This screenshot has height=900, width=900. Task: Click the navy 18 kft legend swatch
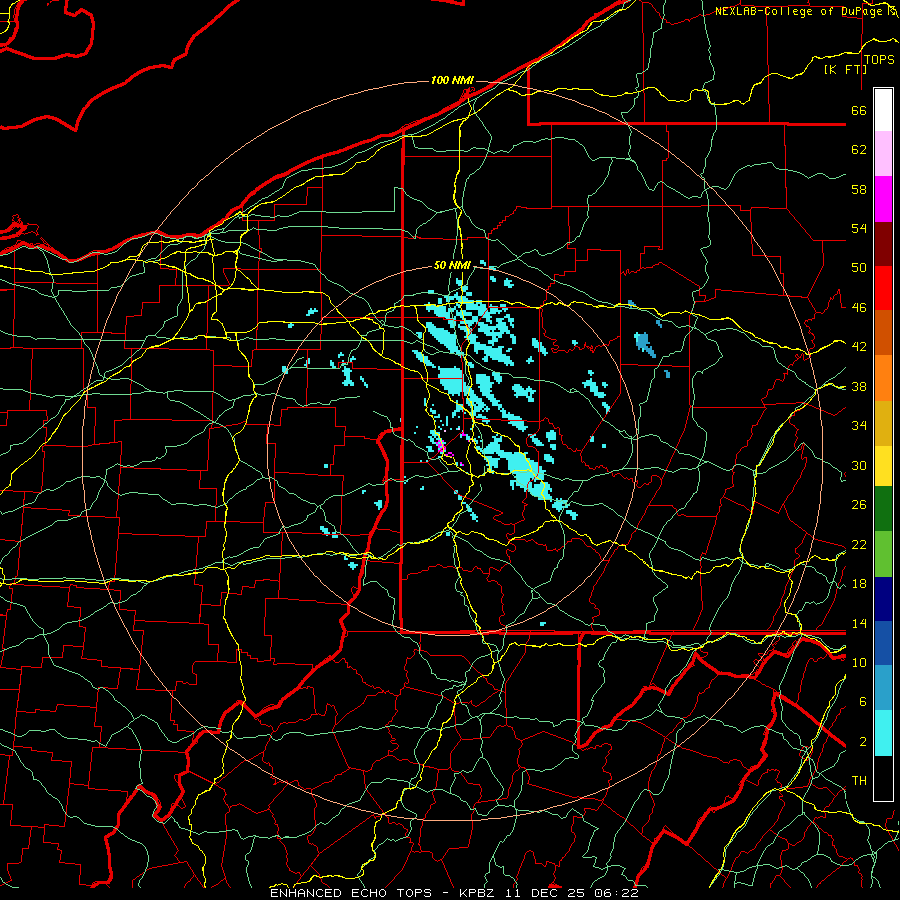click(x=883, y=599)
